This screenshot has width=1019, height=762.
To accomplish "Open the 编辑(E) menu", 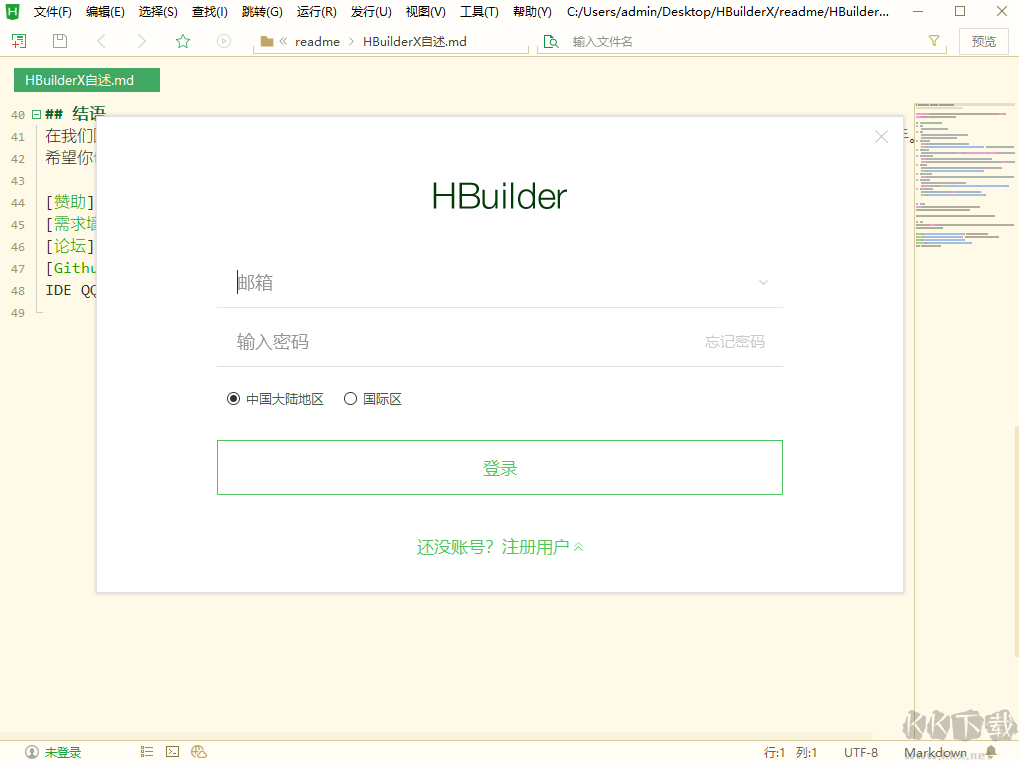I will click(105, 12).
